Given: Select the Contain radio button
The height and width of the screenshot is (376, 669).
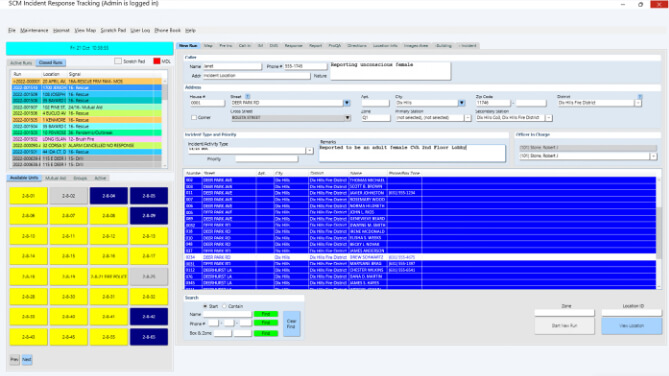Looking at the screenshot, I should pyautogui.click(x=224, y=306).
